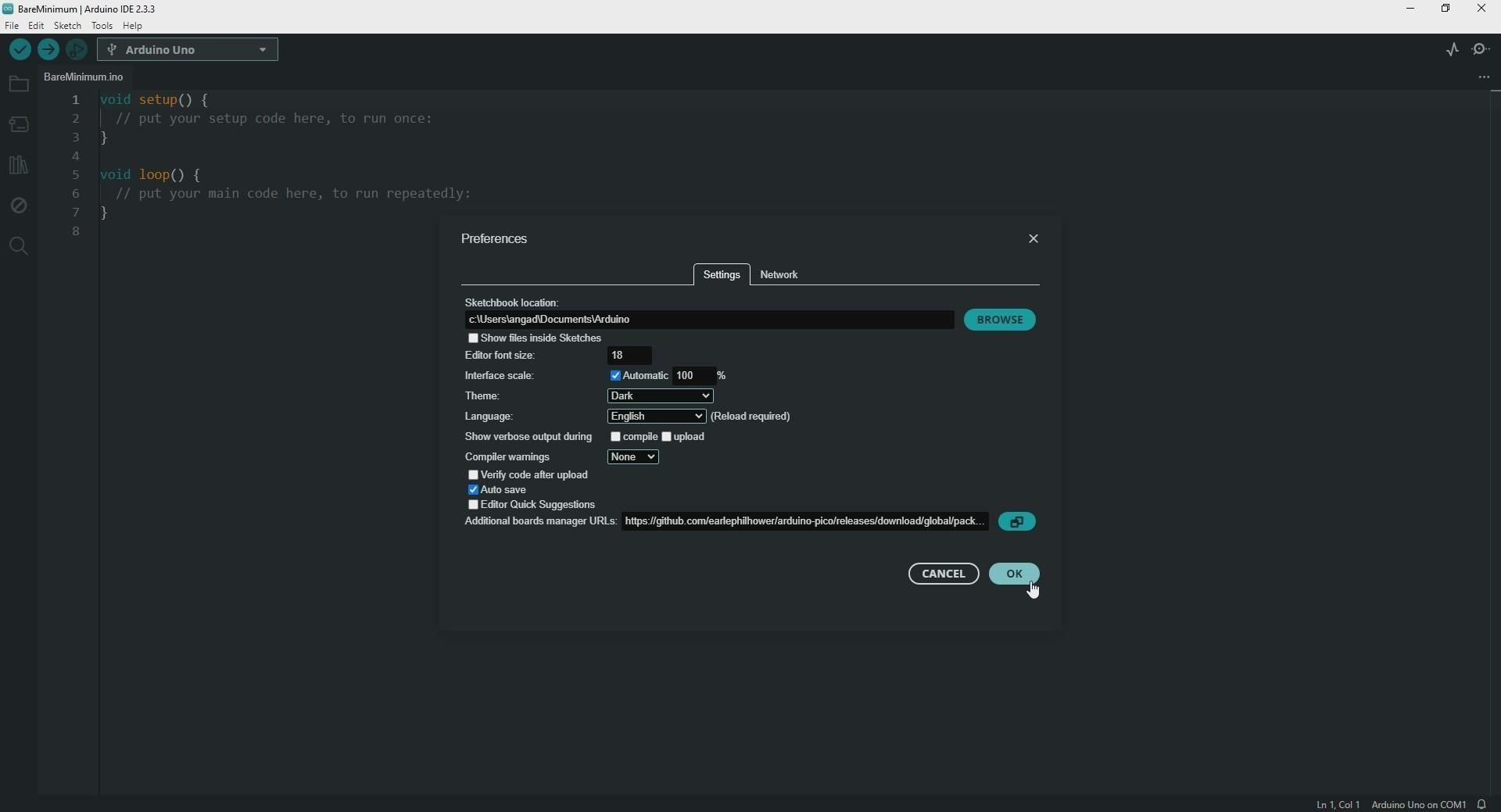The image size is (1501, 812).
Task: Disable the Auto save checkbox
Action: tap(473, 490)
